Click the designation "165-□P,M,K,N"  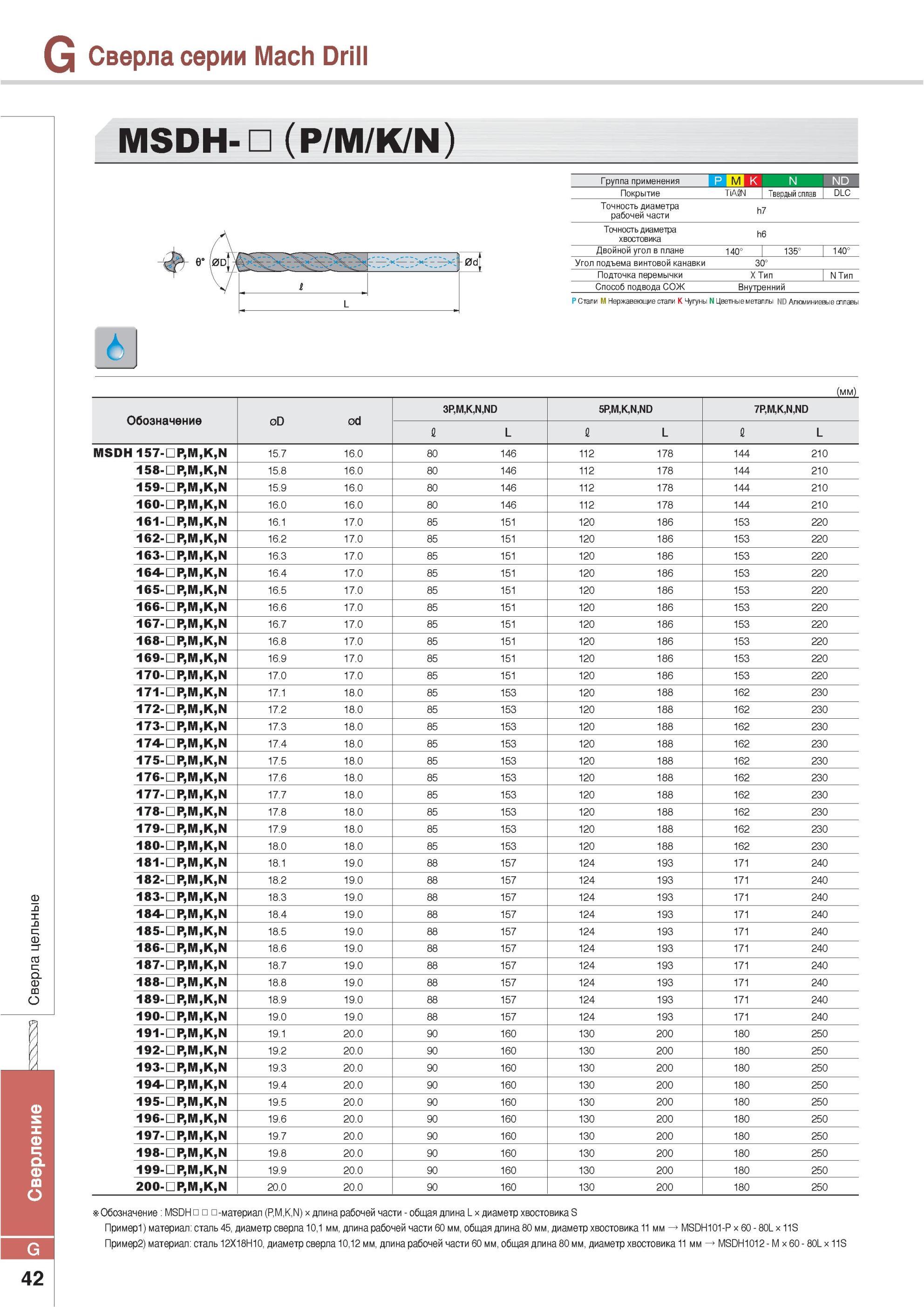pos(182,590)
